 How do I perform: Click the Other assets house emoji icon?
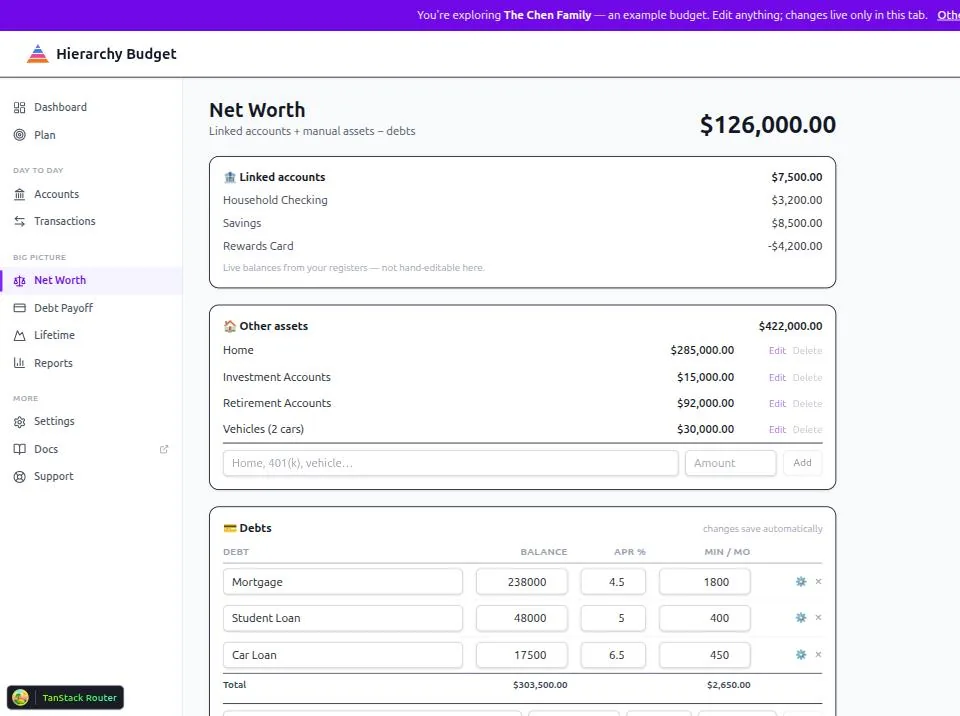click(x=230, y=326)
